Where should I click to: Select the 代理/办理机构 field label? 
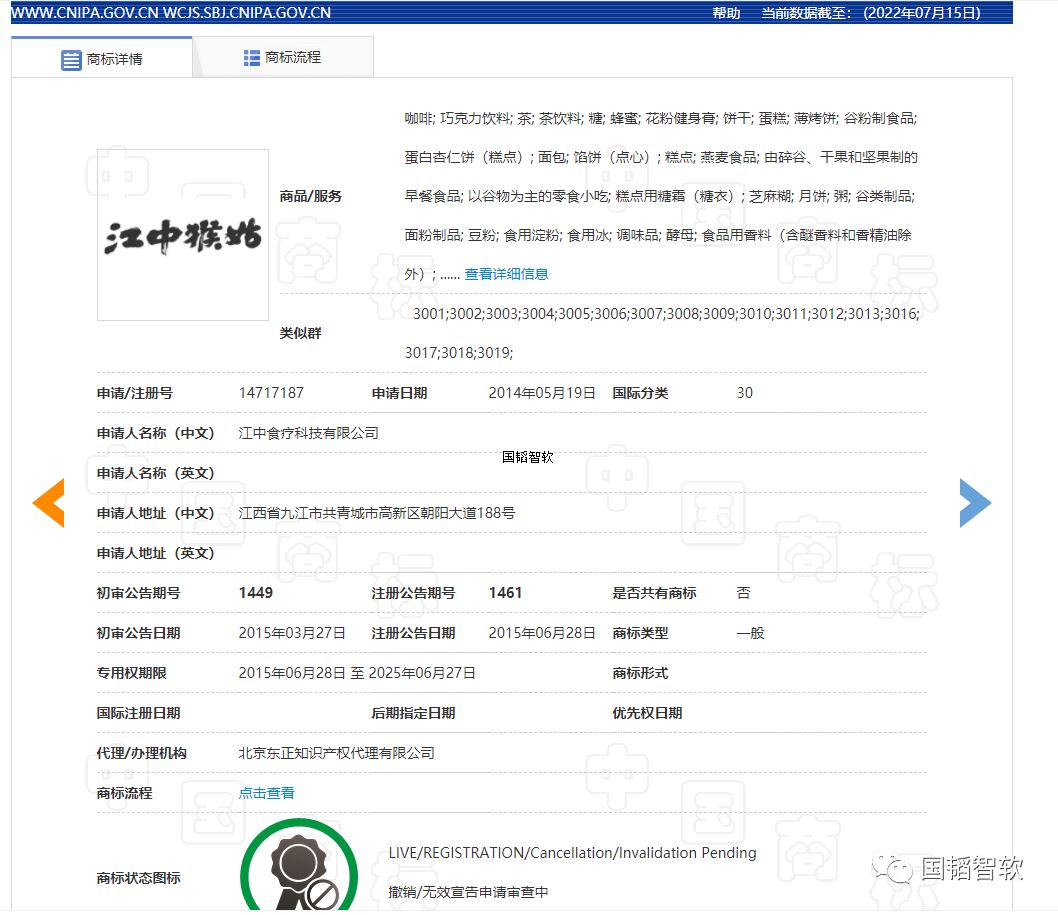pos(142,753)
